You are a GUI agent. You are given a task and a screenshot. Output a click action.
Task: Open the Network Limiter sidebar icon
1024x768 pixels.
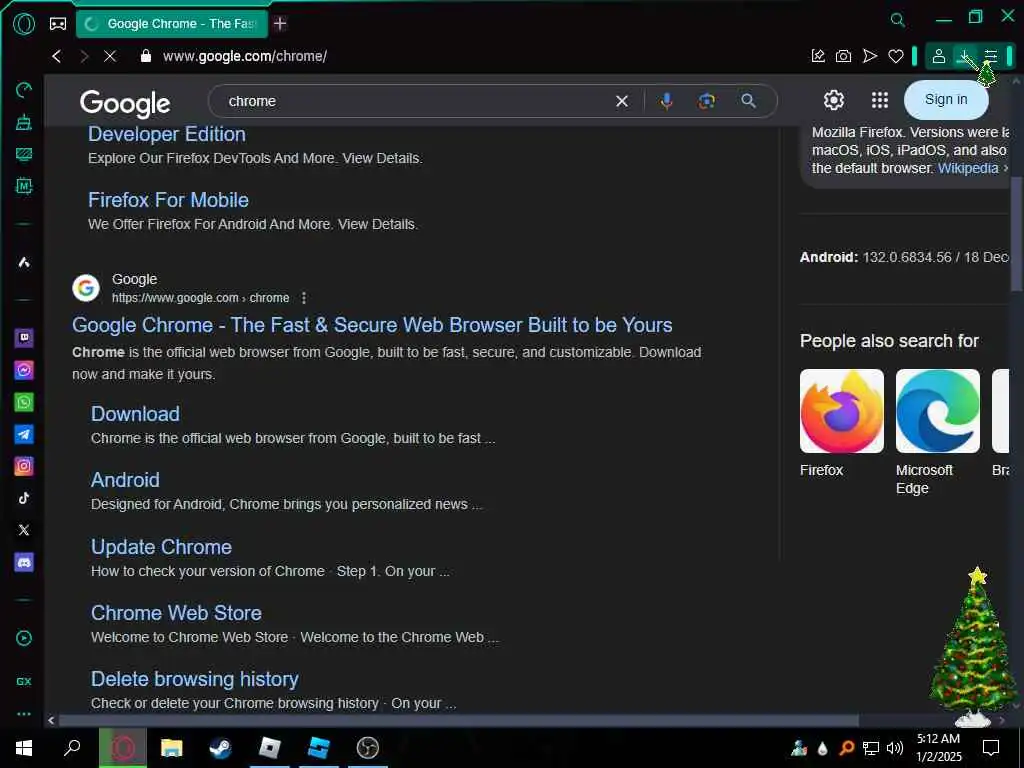(x=24, y=154)
